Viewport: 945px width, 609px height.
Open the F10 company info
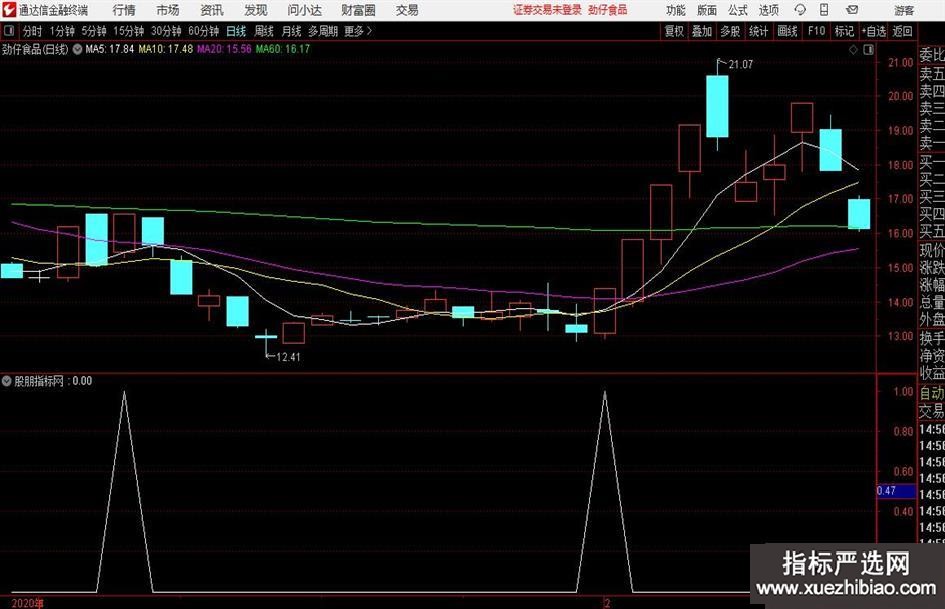[816, 31]
